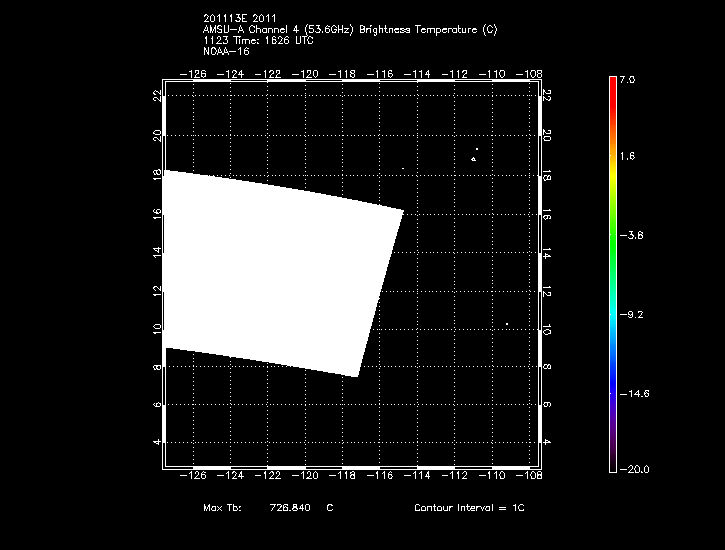The height and width of the screenshot is (550, 725).
Task: Click the Max Tb value 726.840
Action: 290,508
